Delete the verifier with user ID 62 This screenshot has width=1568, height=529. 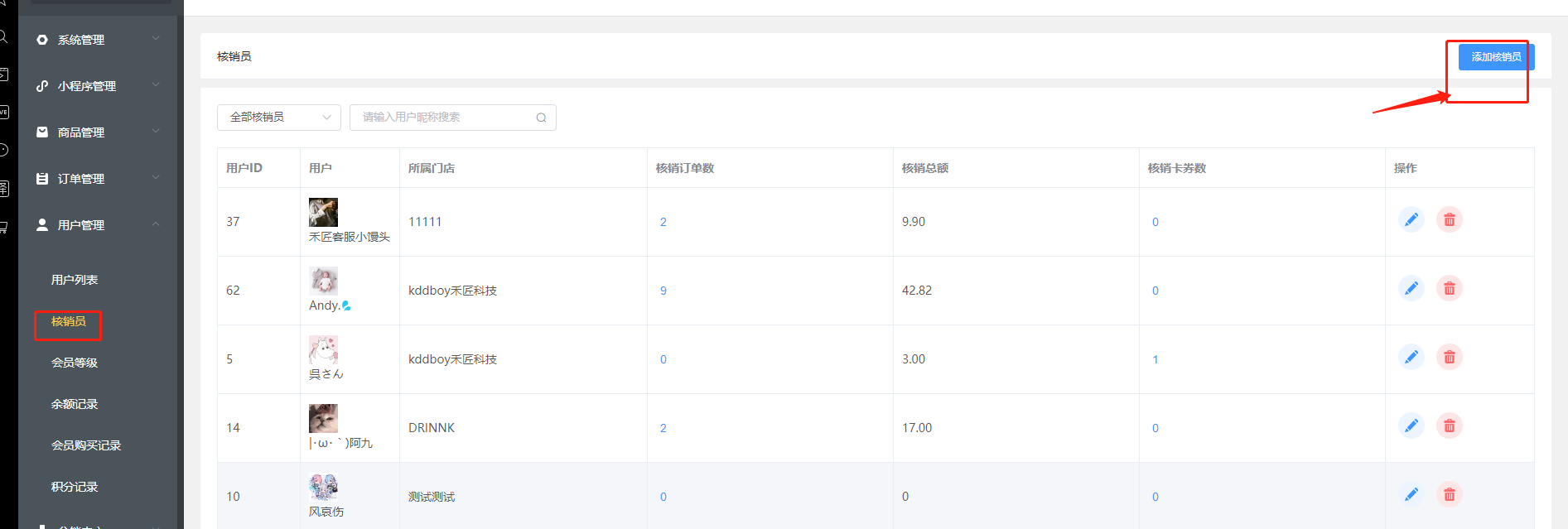tap(1449, 289)
